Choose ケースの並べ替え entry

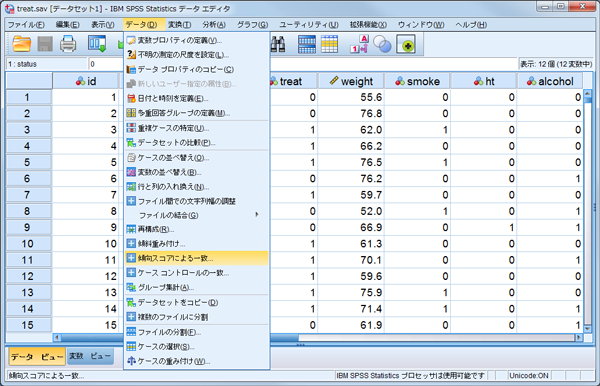click(x=197, y=158)
